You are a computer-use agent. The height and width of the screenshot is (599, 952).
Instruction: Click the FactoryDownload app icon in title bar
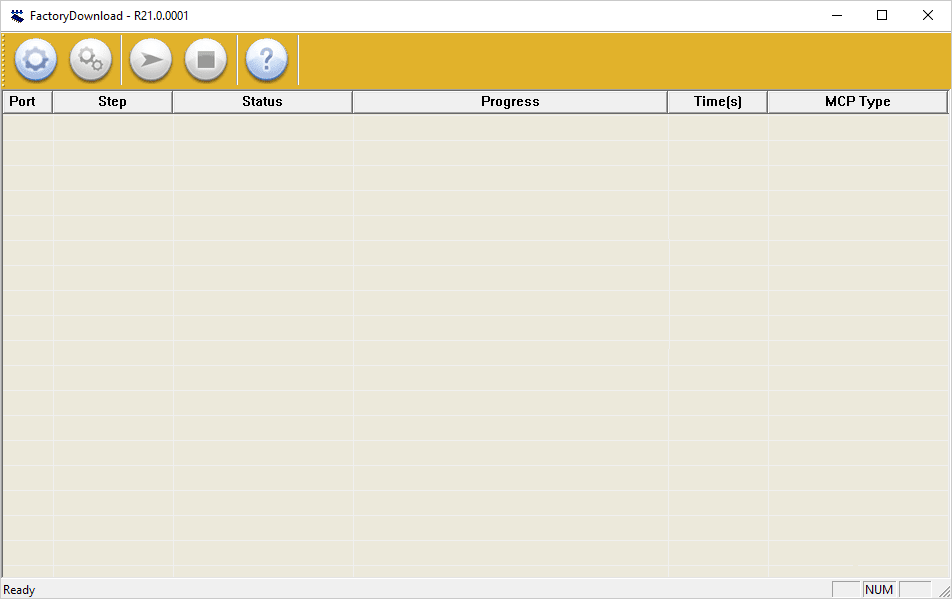17,16
